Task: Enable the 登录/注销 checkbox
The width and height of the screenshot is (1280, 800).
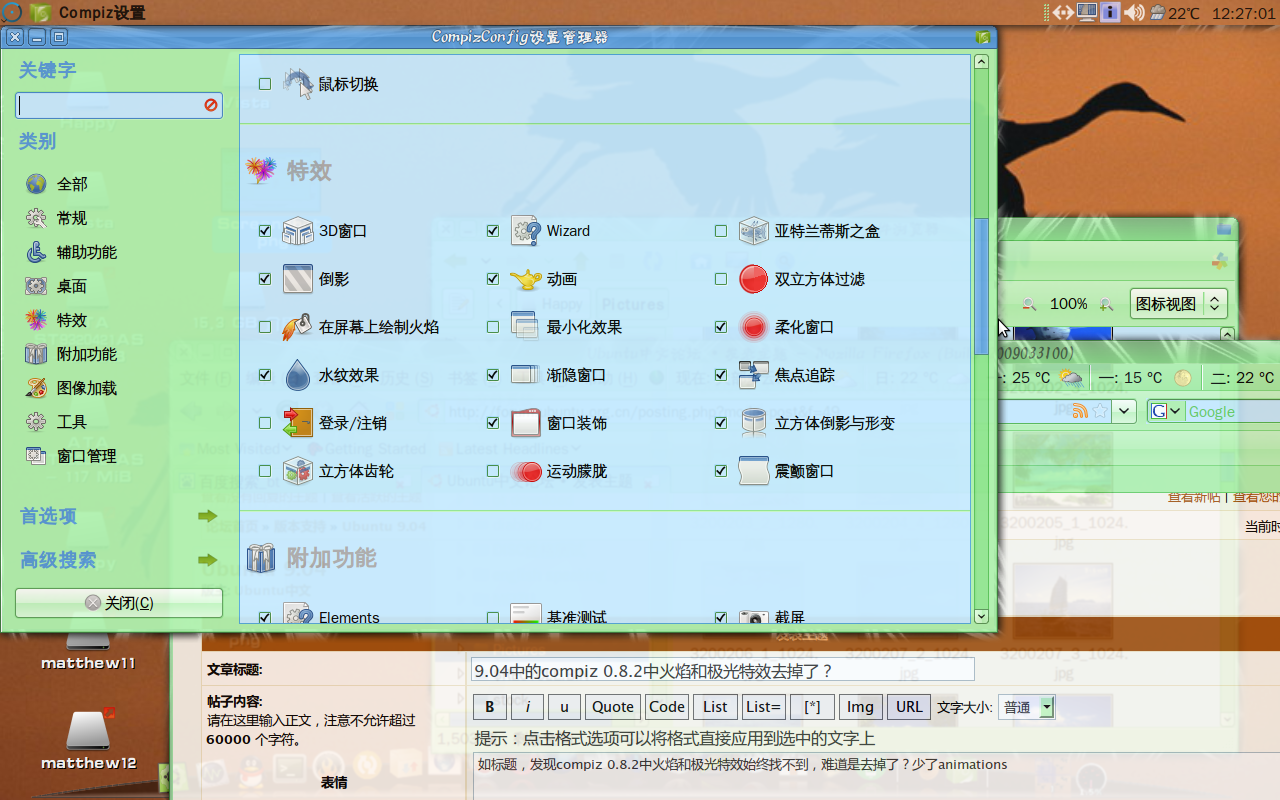Action: tap(265, 423)
